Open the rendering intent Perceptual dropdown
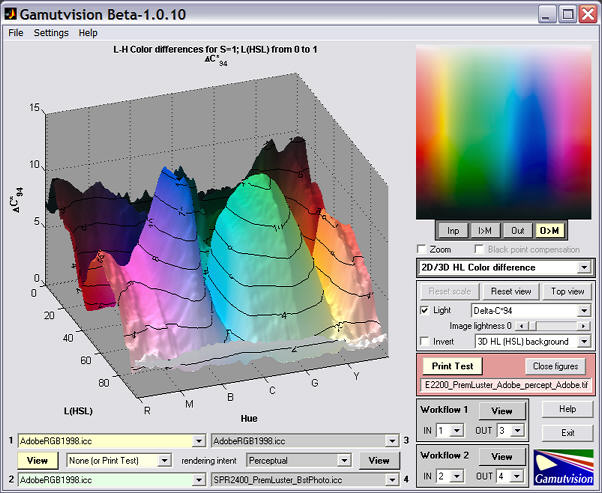The height and width of the screenshot is (493, 602). [x=298, y=460]
